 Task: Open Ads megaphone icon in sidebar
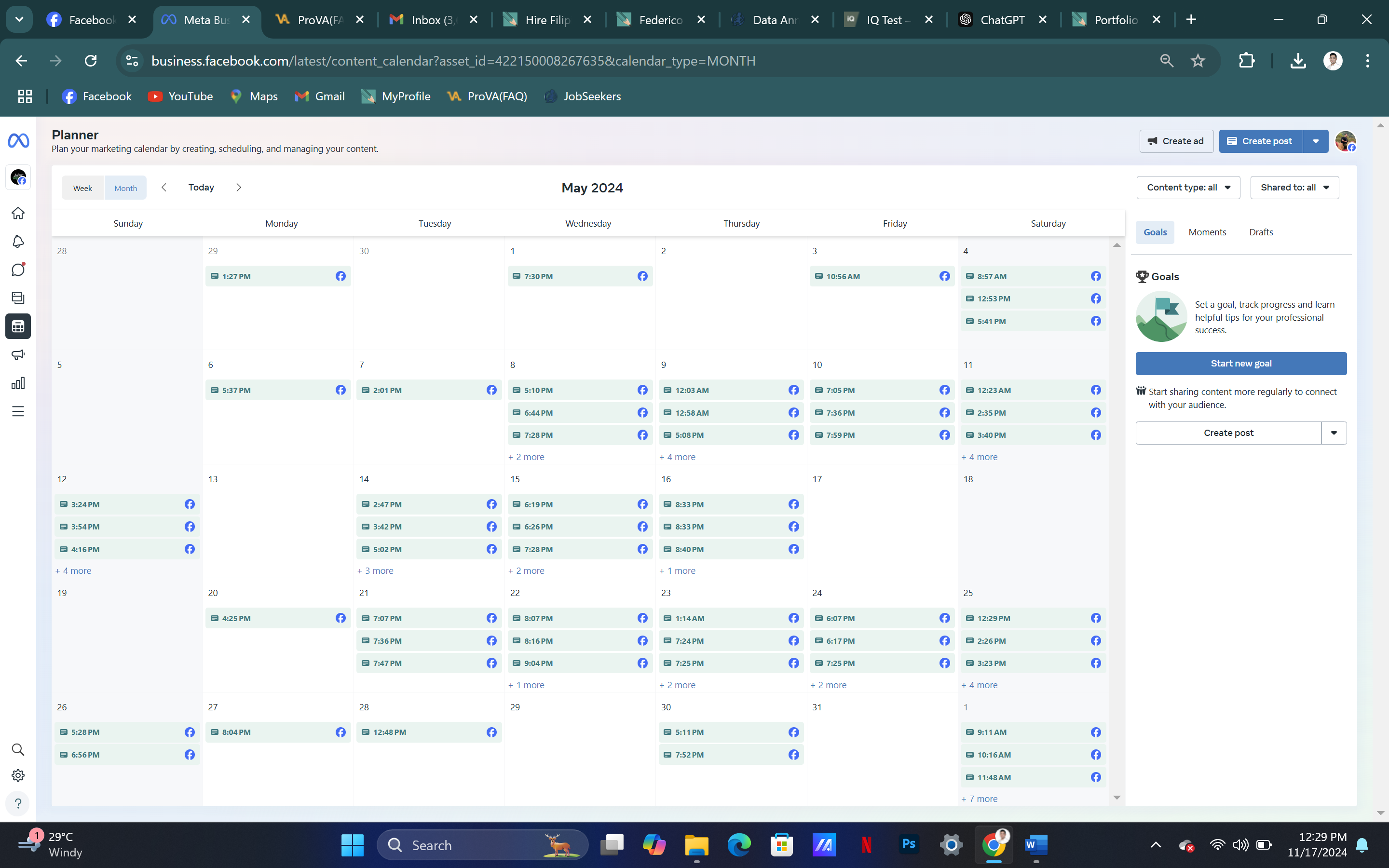click(18, 354)
